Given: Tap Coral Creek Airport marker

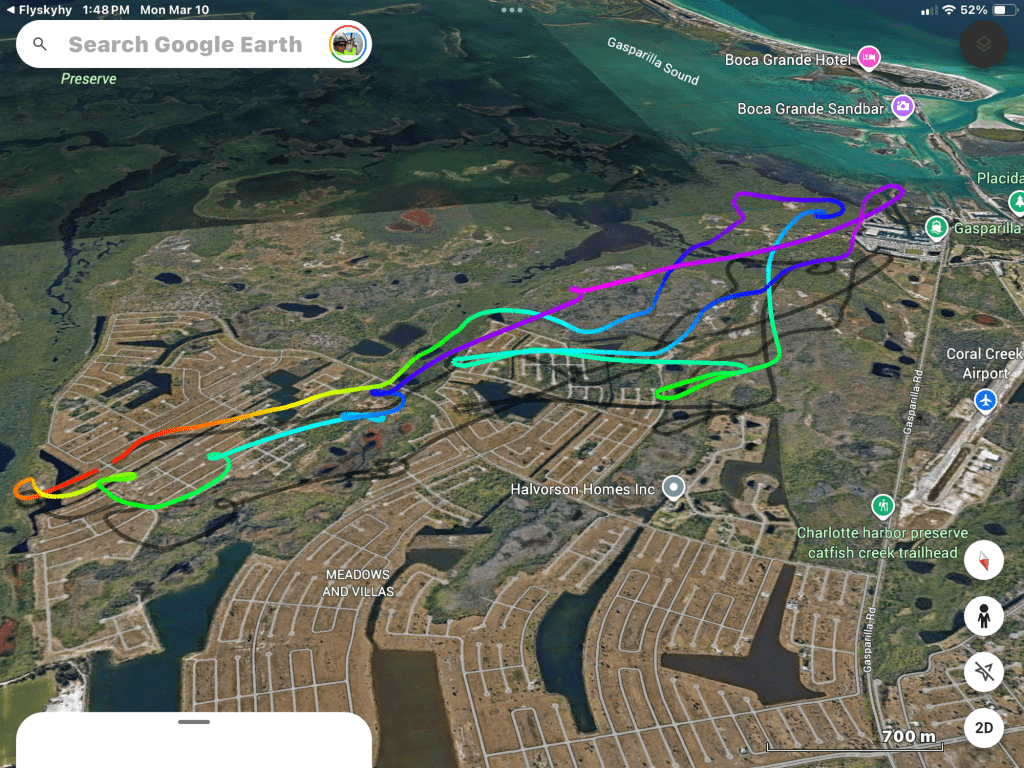Looking at the screenshot, I should [985, 401].
